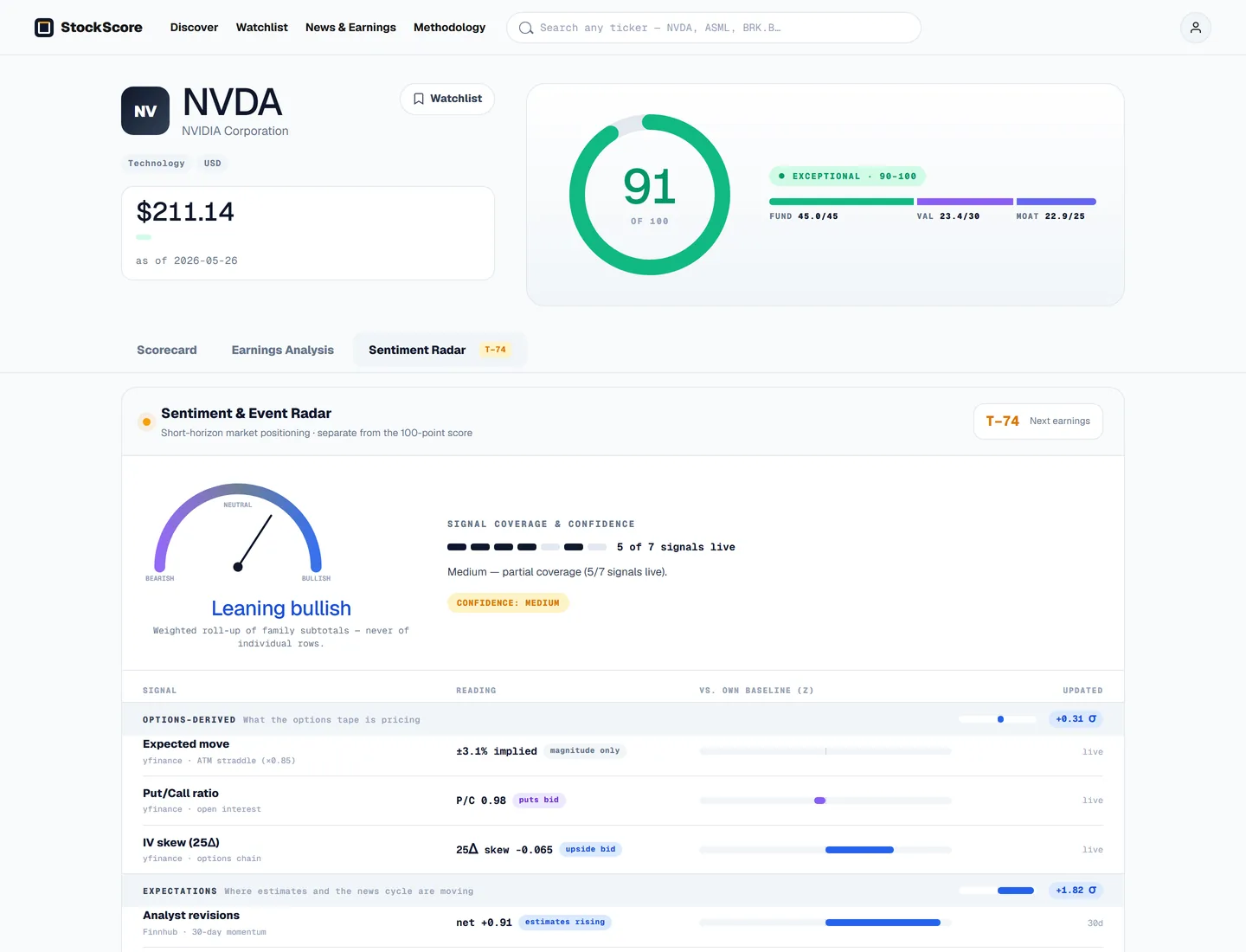Click the NV company logo tile
The image size is (1246, 952).
point(145,111)
